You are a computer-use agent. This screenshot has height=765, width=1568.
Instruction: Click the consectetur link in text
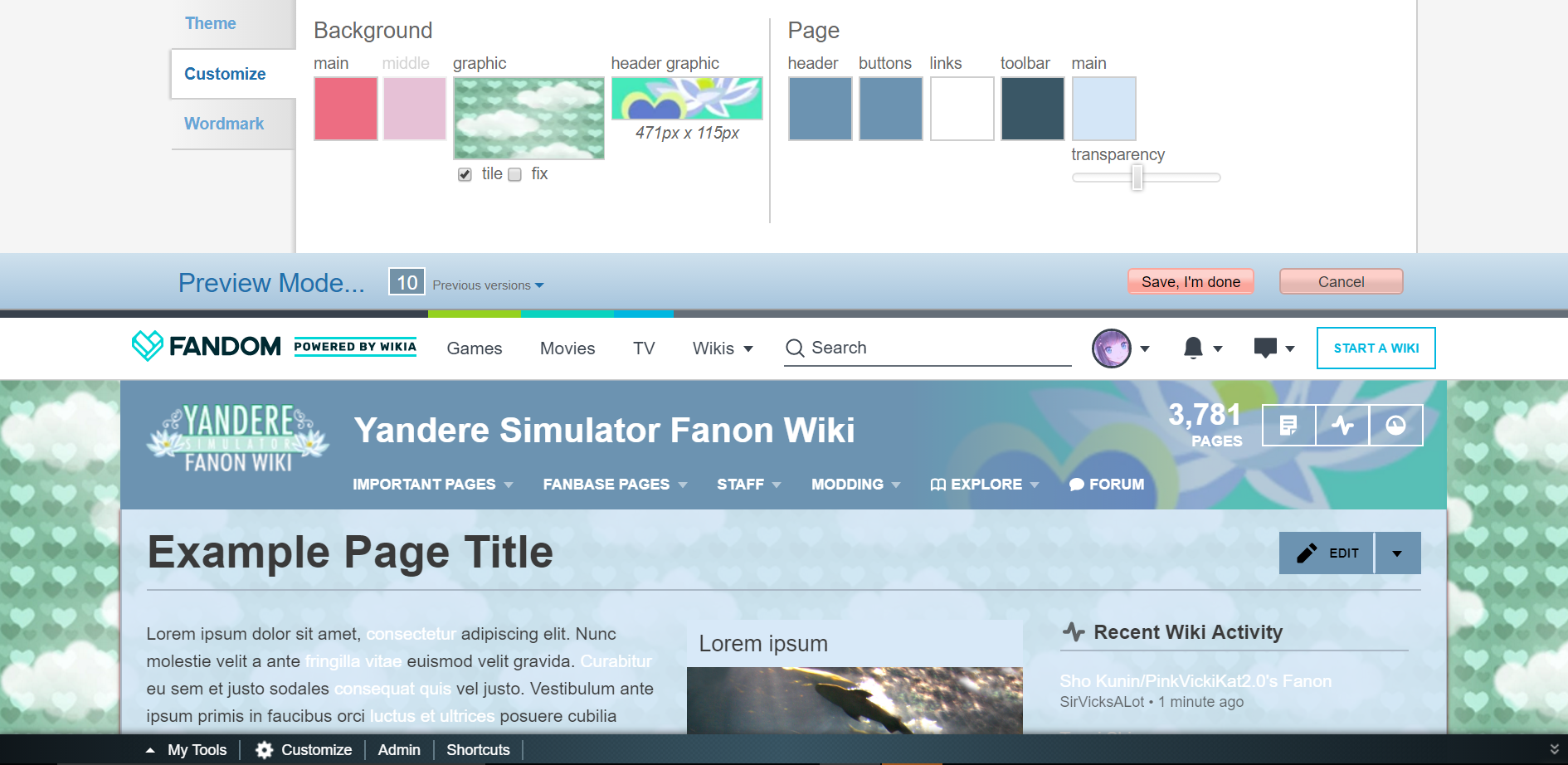tap(411, 634)
